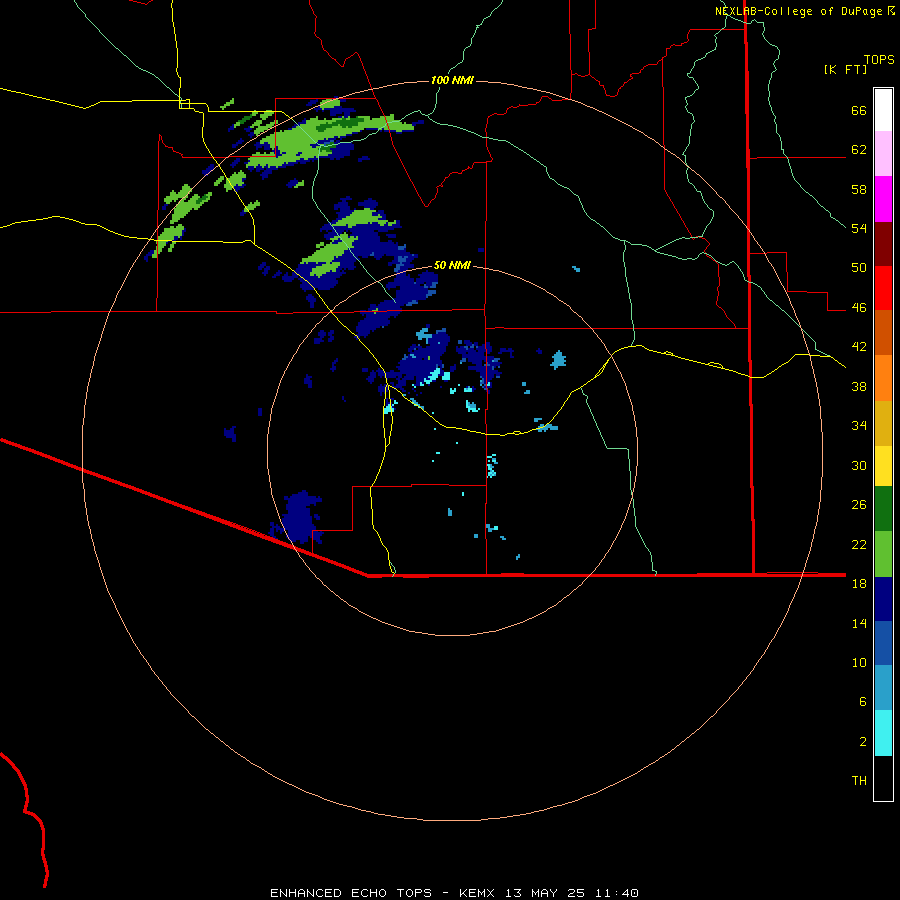Click the "TH" threshold label

tap(859, 781)
